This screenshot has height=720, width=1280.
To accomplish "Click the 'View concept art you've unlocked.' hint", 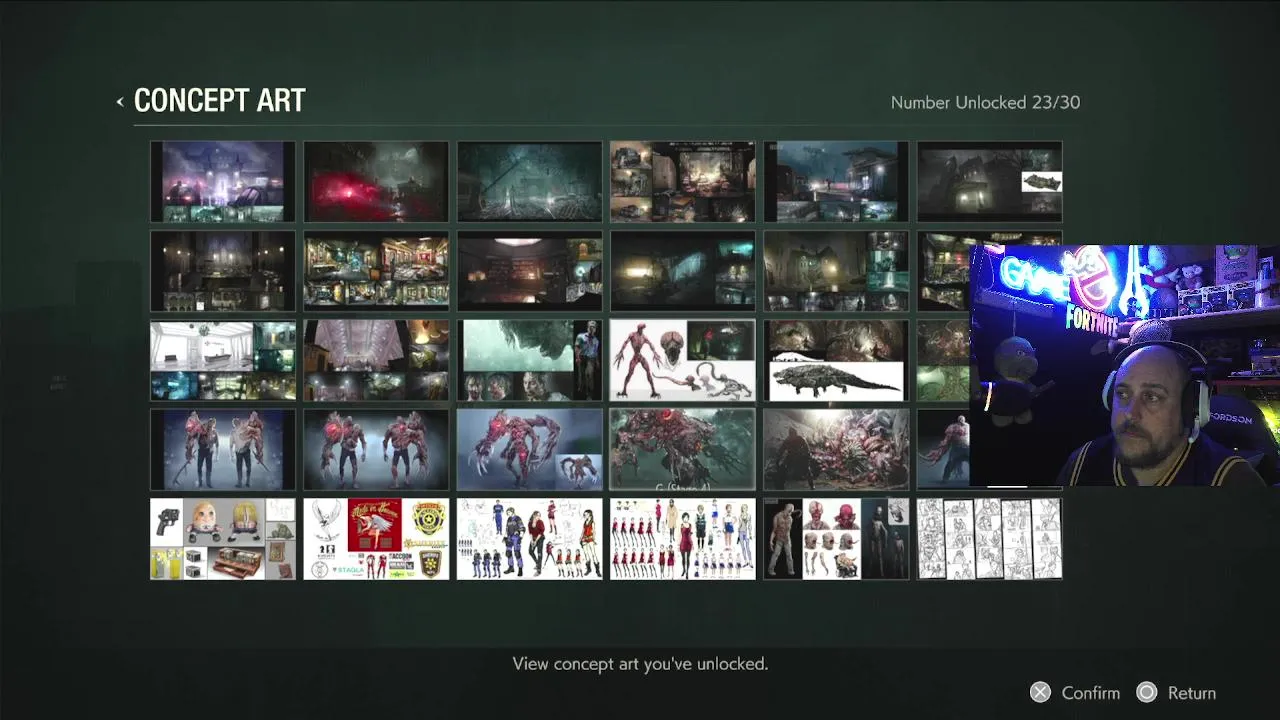I will pos(640,663).
